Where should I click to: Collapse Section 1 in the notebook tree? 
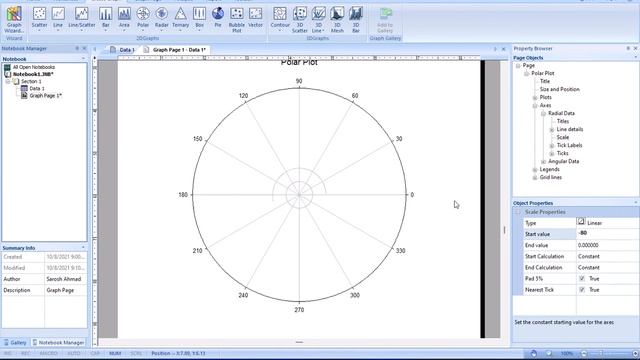point(8,82)
